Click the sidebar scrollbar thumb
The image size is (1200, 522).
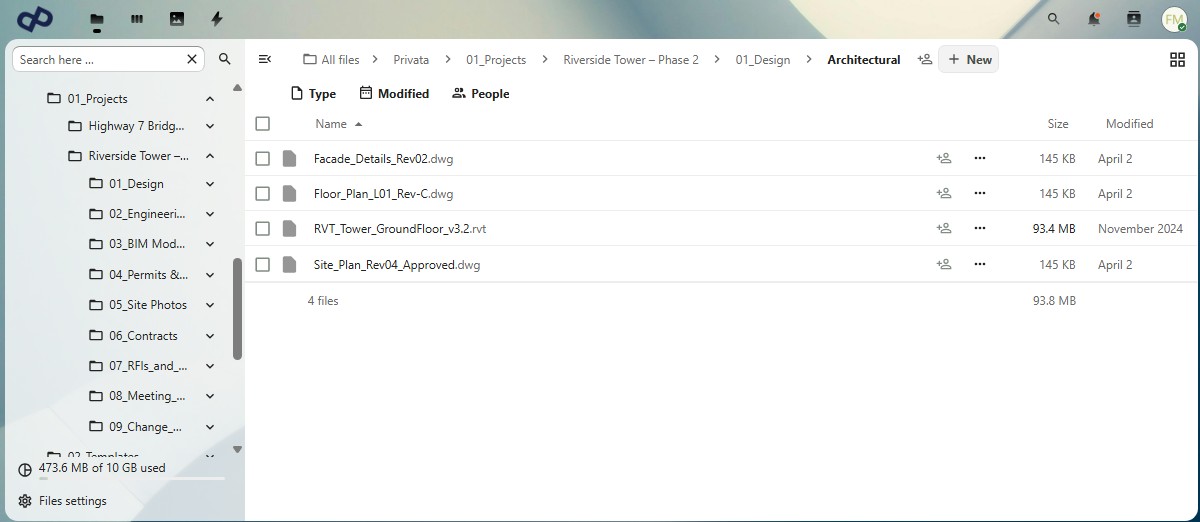(x=237, y=309)
